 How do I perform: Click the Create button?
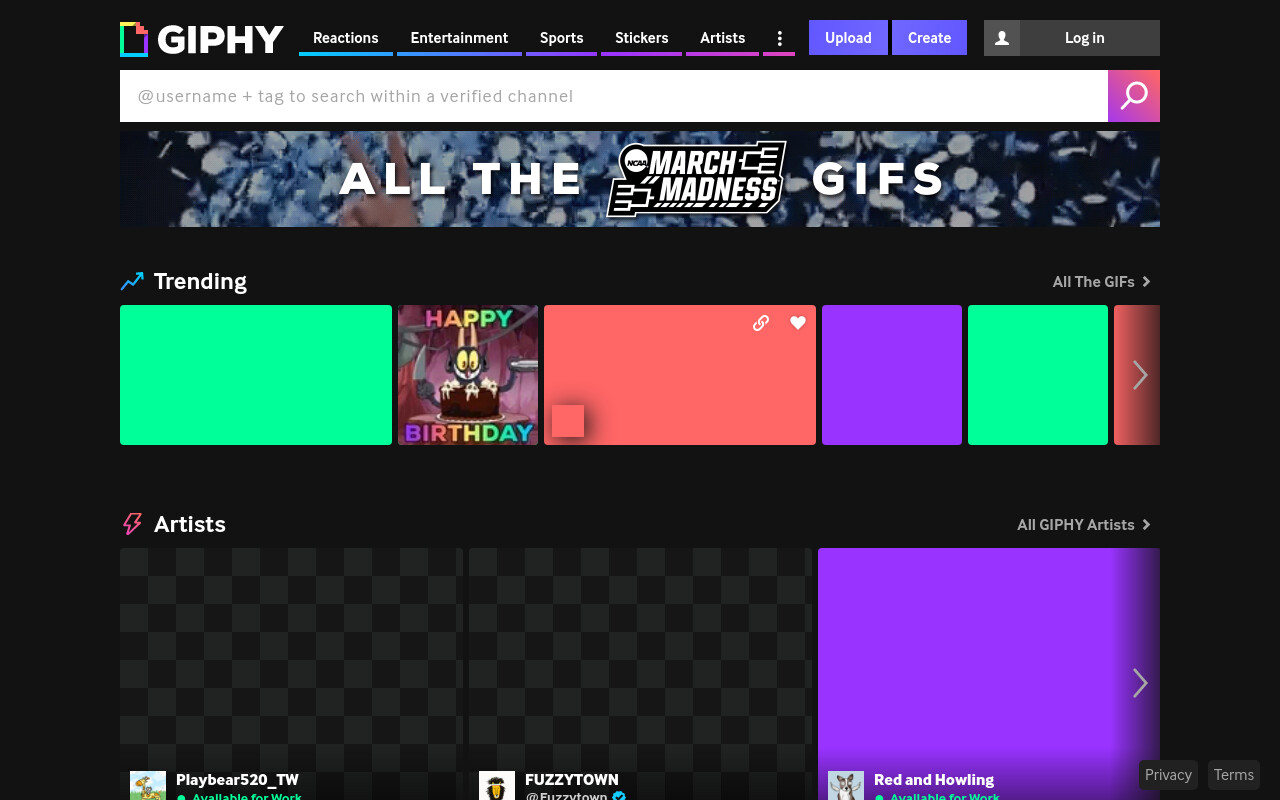929,38
